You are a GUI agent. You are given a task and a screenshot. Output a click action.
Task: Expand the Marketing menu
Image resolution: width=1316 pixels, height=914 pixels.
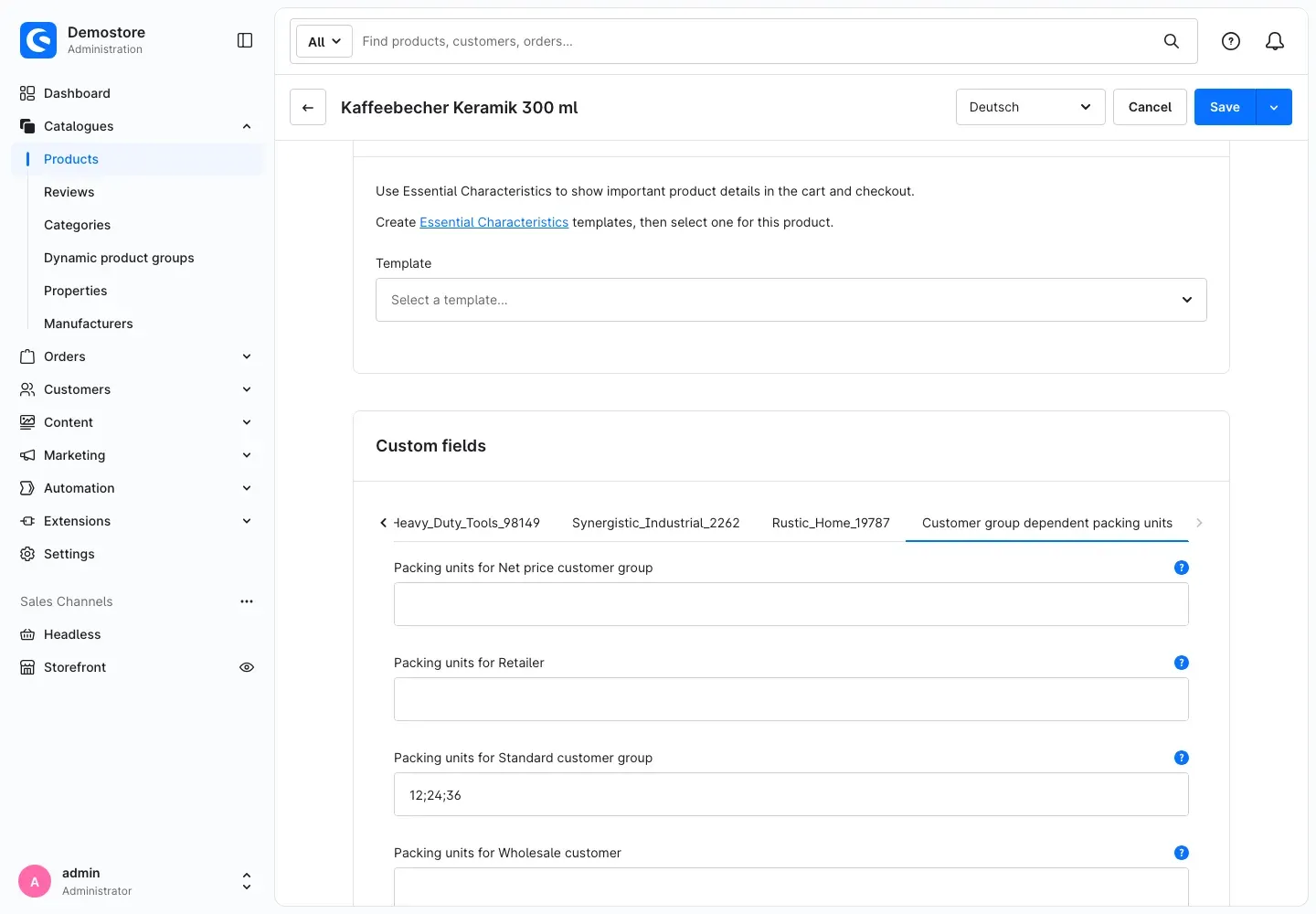pyautogui.click(x=247, y=455)
